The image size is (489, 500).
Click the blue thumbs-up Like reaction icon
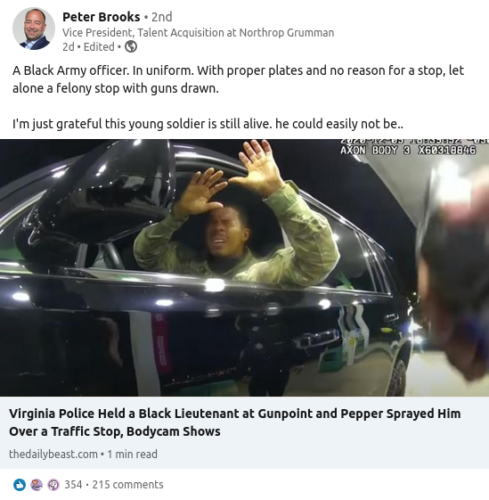[19, 484]
